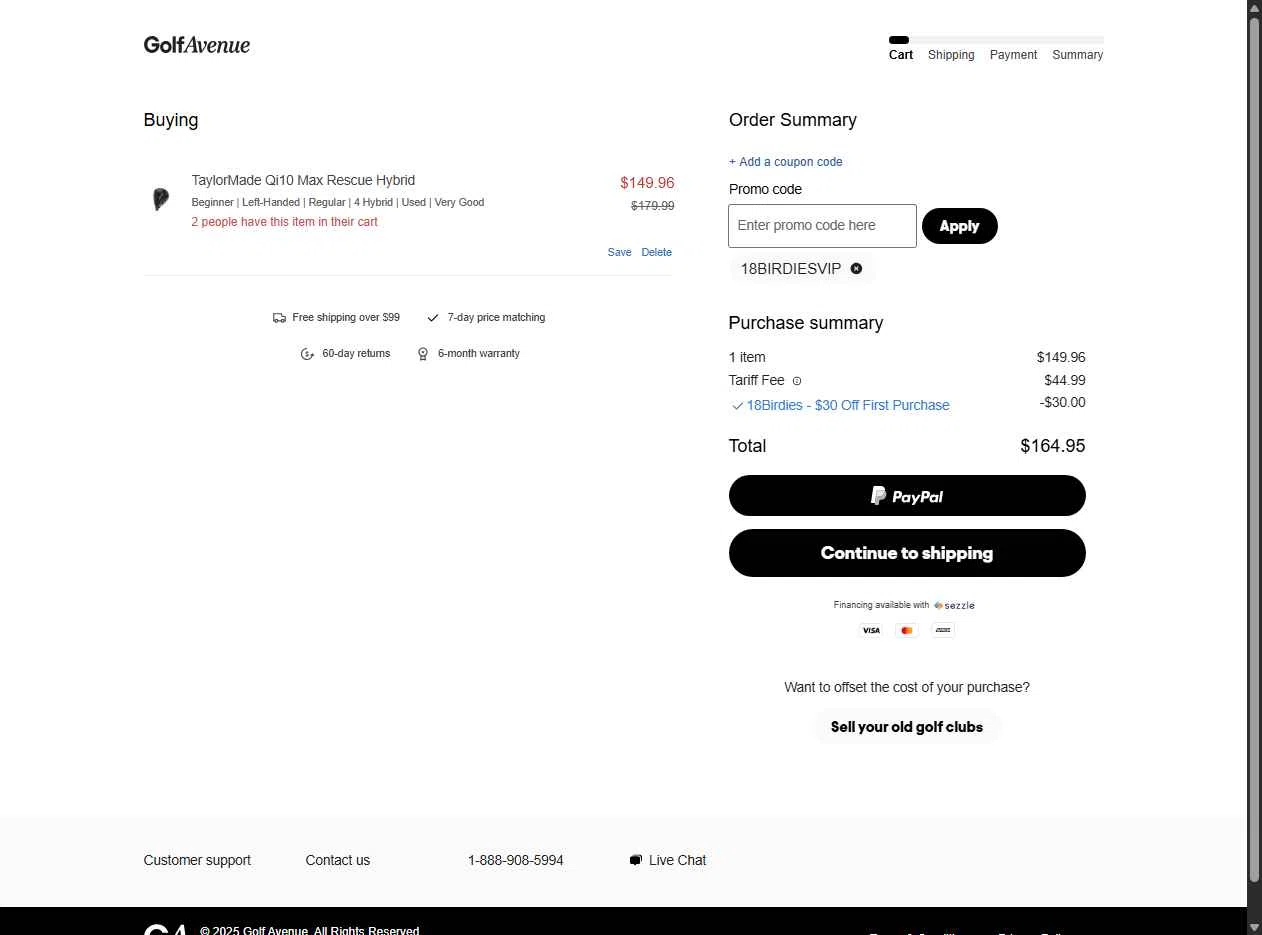Click the Golf Avenue logo
Viewport: 1262px width, 935px height.
click(197, 45)
